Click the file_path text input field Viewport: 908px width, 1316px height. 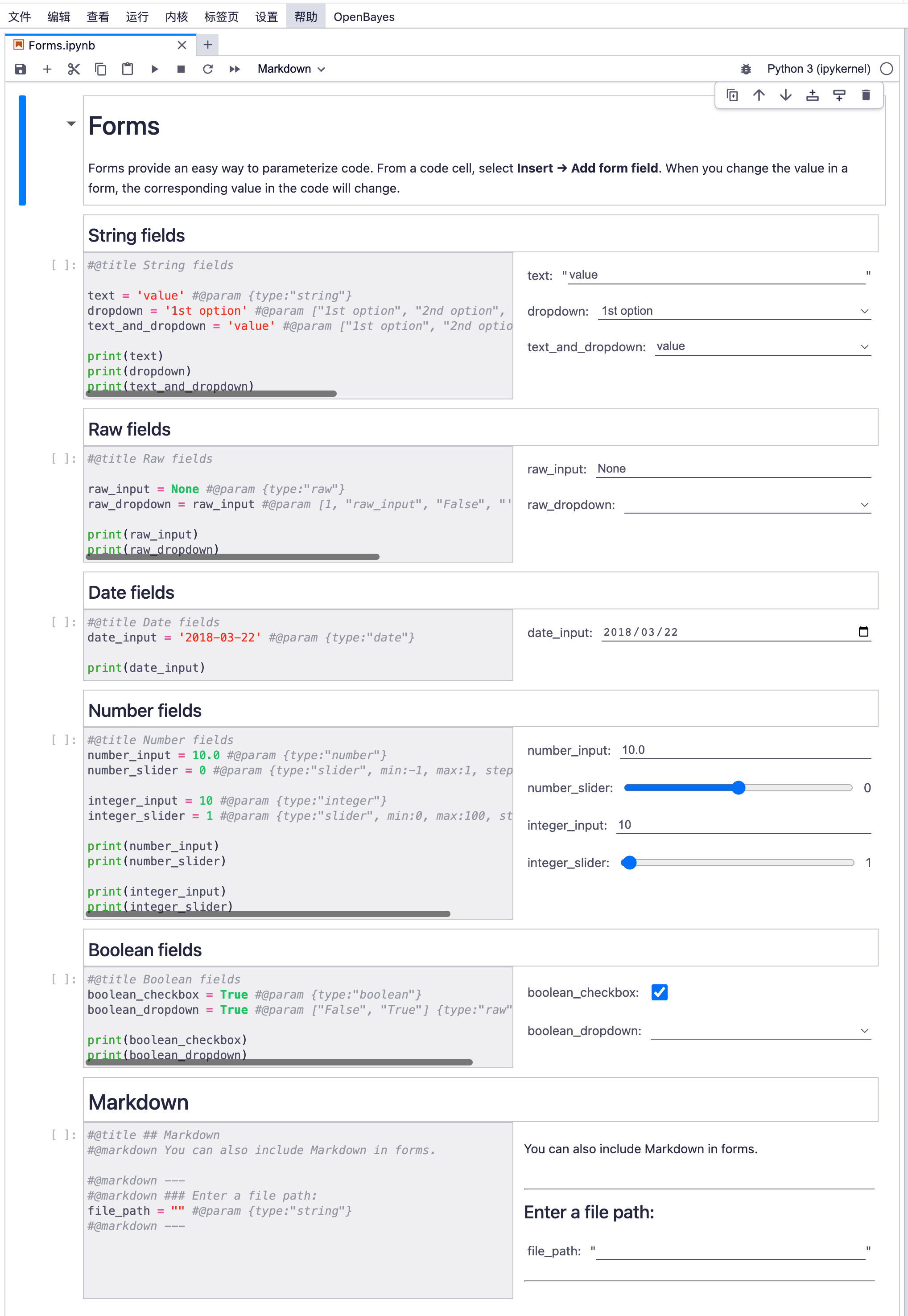730,1250
